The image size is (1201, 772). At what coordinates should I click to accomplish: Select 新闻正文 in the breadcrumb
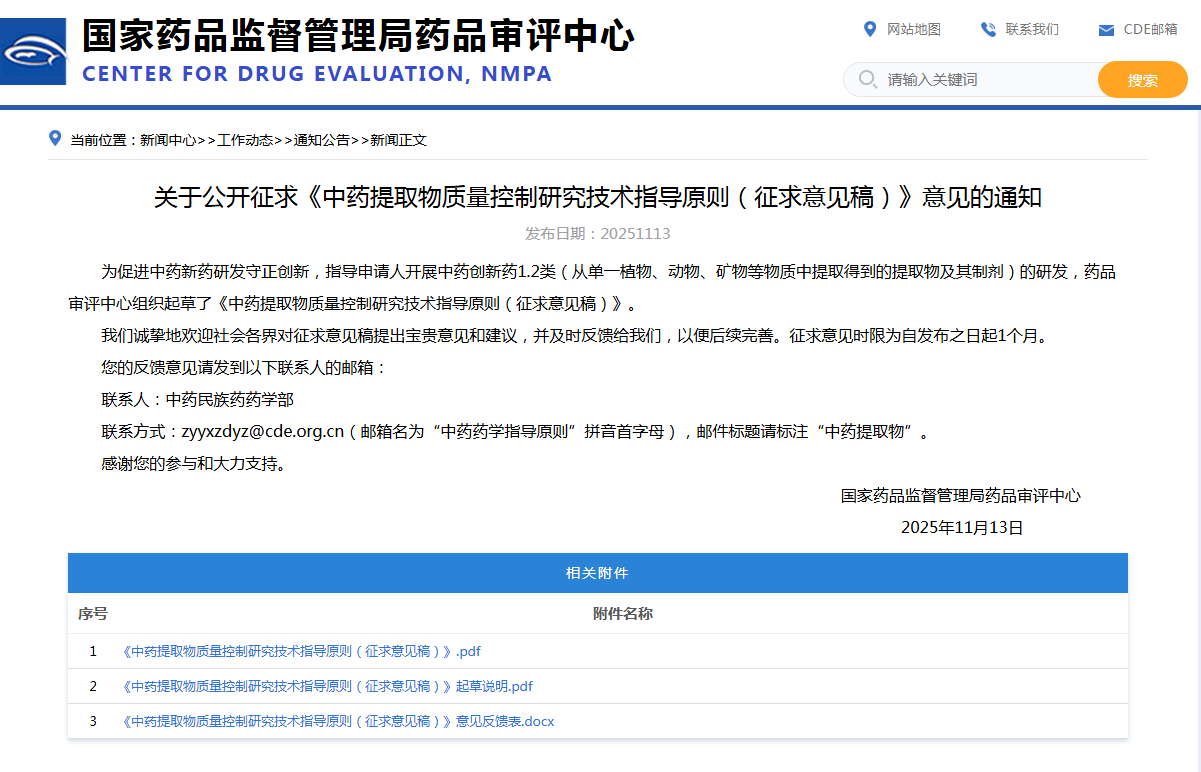point(398,140)
